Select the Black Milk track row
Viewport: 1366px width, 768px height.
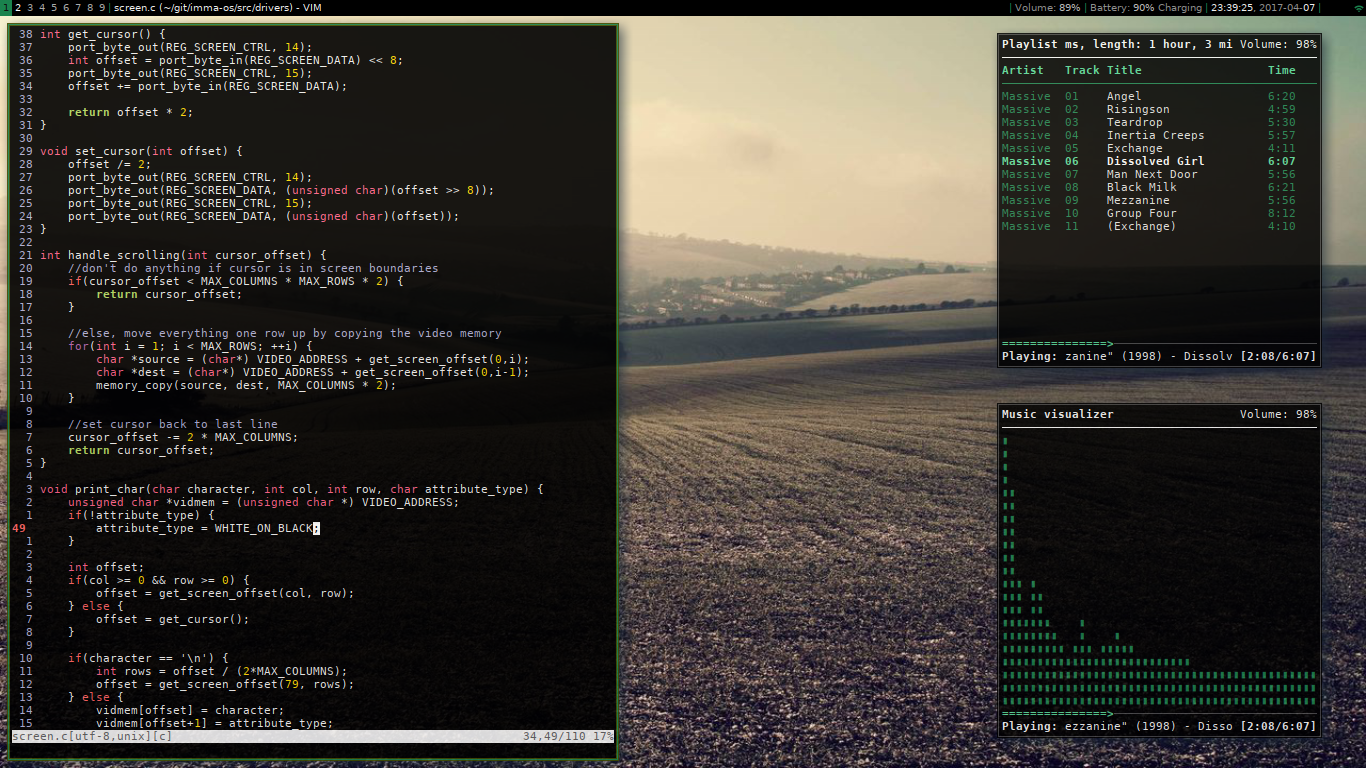coord(1158,187)
